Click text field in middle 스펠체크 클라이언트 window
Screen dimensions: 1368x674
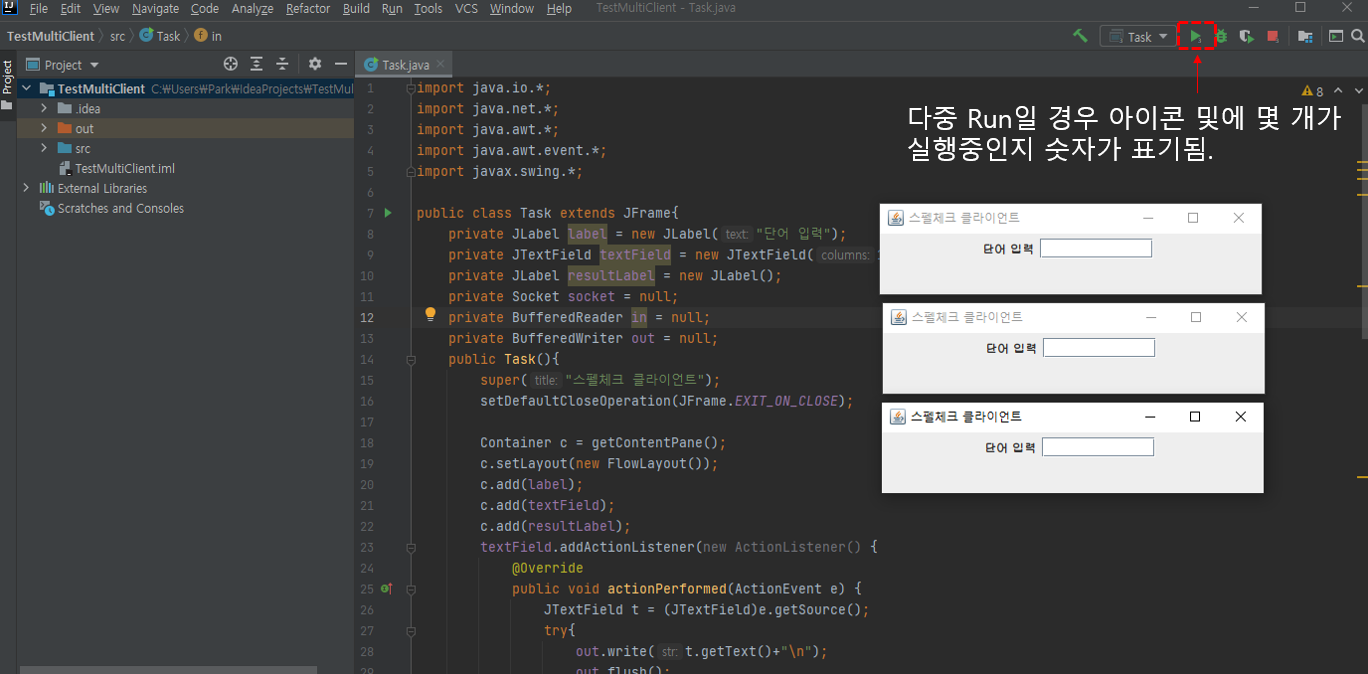tap(1099, 348)
